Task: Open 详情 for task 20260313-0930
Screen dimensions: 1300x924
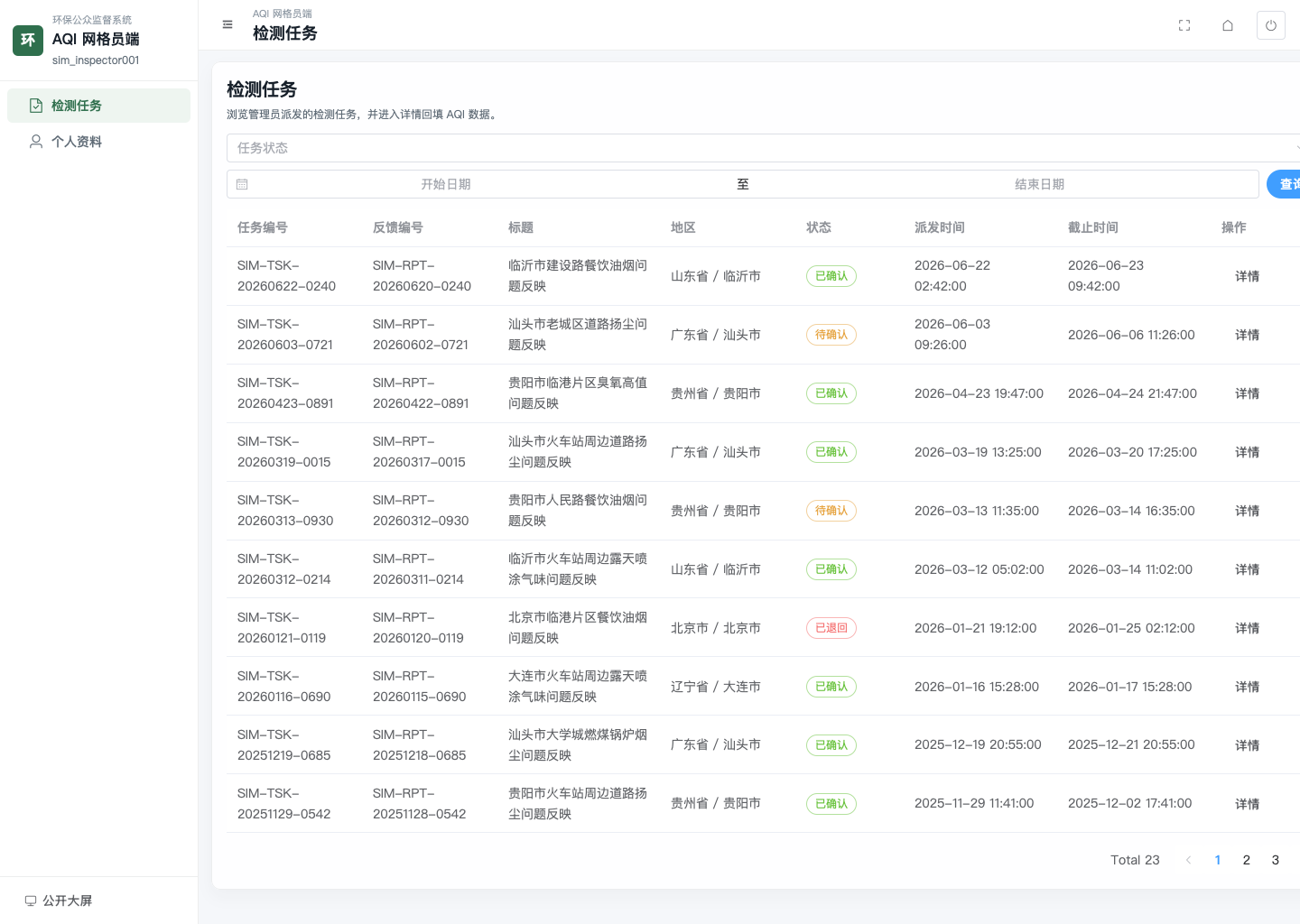Action: [x=1247, y=511]
